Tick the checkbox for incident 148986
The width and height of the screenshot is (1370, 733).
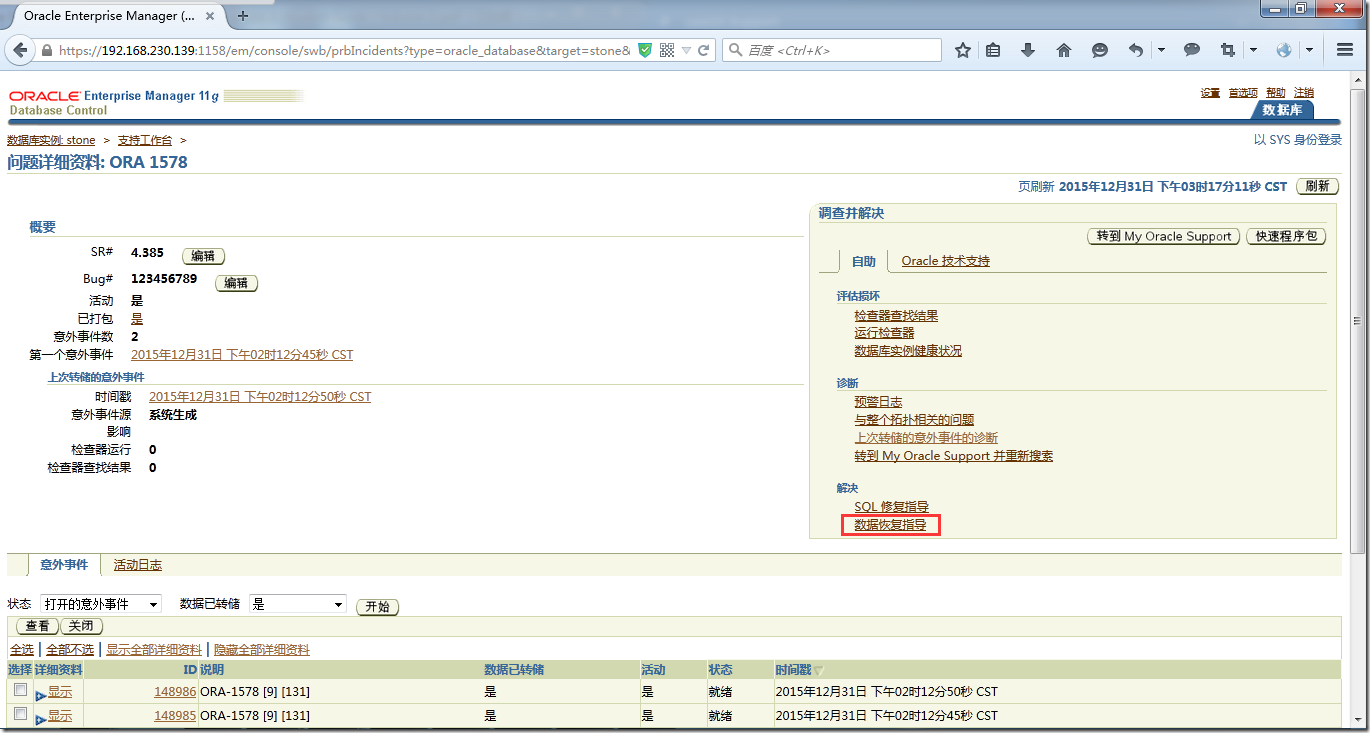click(20, 690)
